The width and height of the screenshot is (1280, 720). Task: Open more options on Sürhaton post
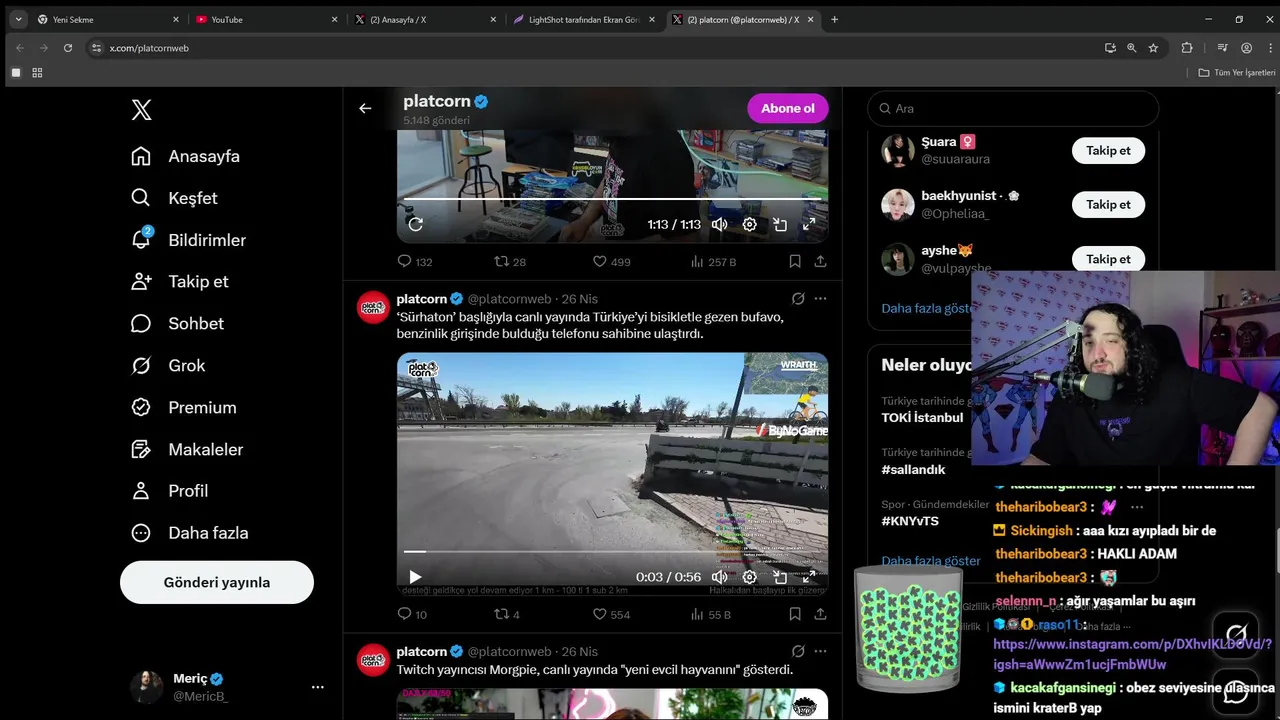[820, 298]
